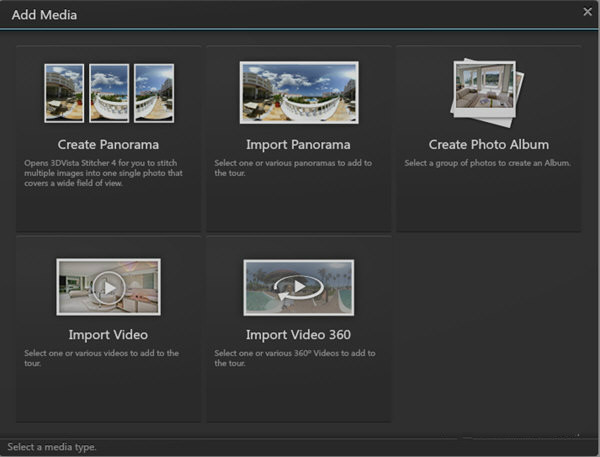Screen dimensions: 600x457
Task: Click the wide Import Panorama preview image
Action: coord(298,93)
